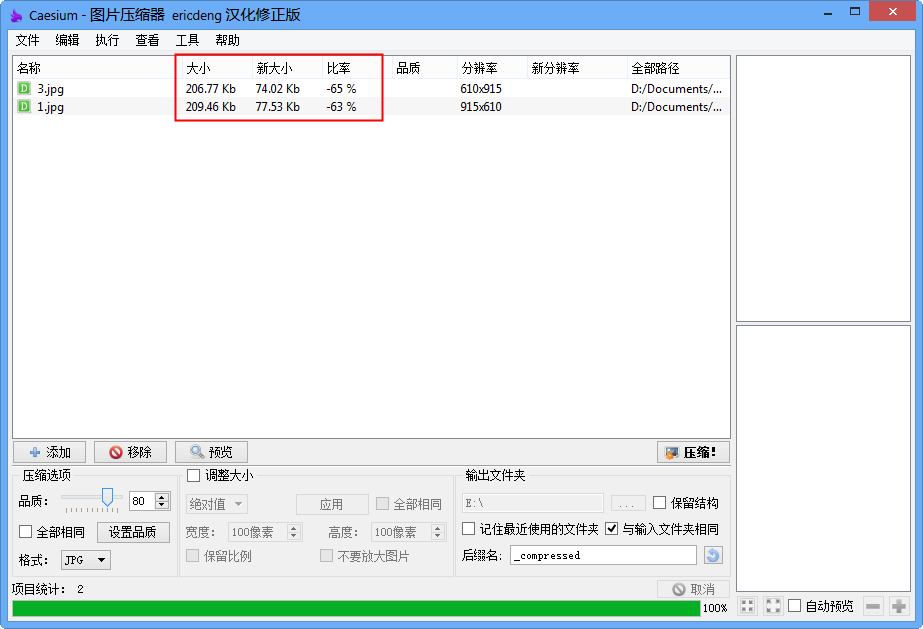Click the fit-to-window preview icon

pos(747,605)
